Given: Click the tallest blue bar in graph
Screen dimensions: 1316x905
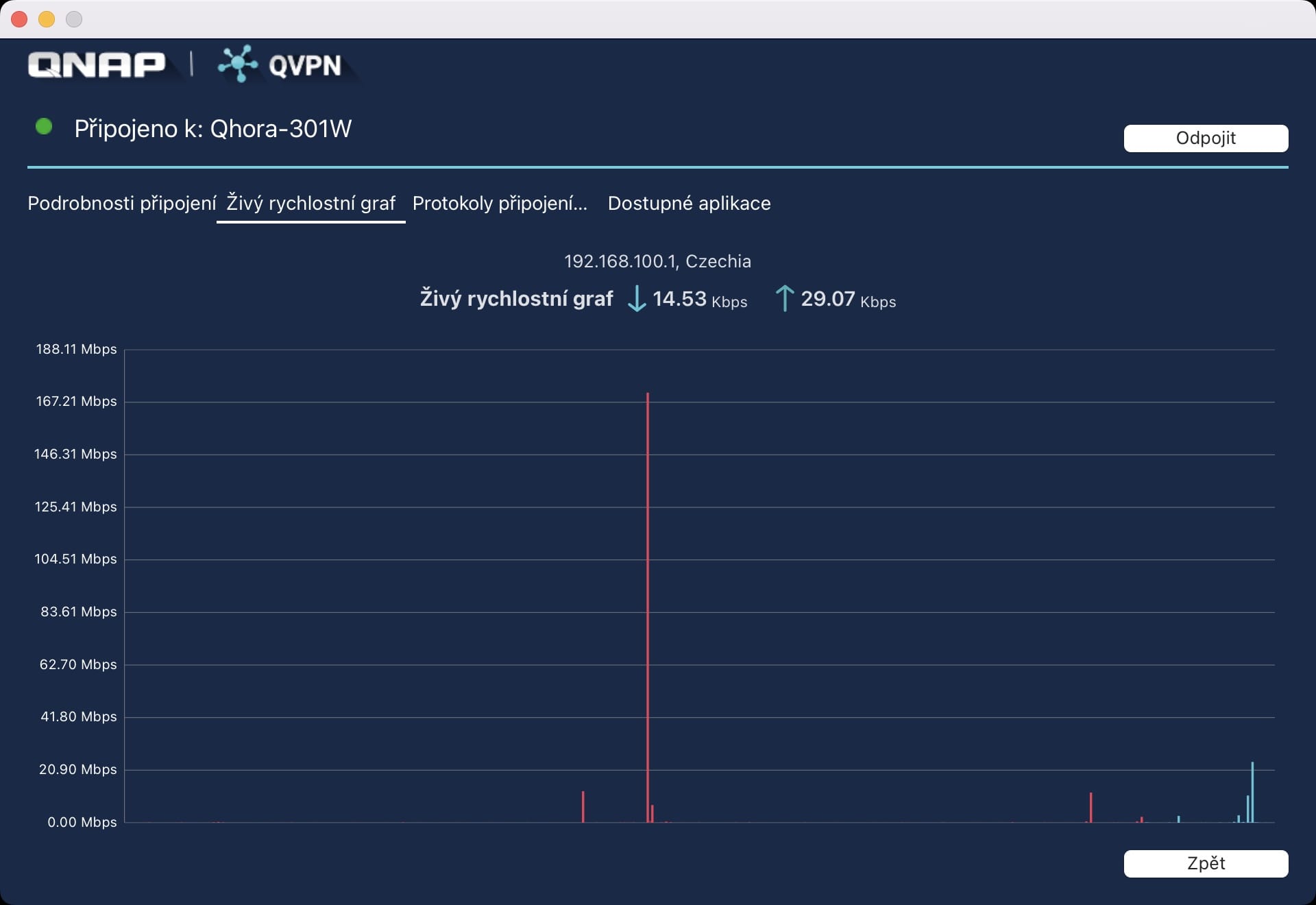Looking at the screenshot, I should pos(1252,792).
